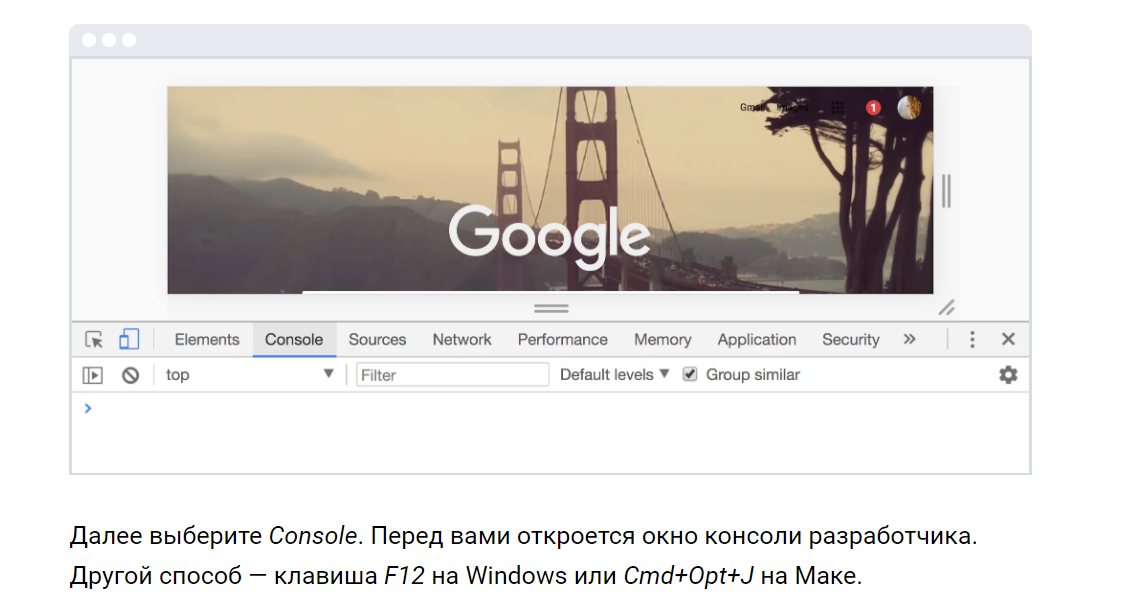1122x616 pixels.
Task: Click the viewport right-side drag handle
Action: pos(946,191)
